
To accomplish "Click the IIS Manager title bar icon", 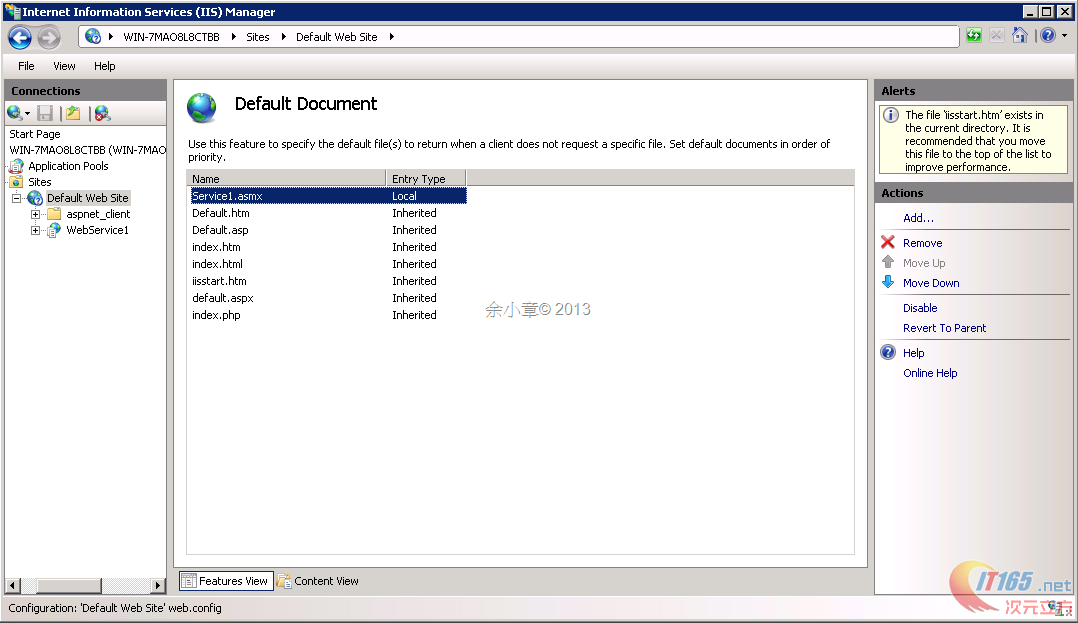I will click(x=12, y=12).
